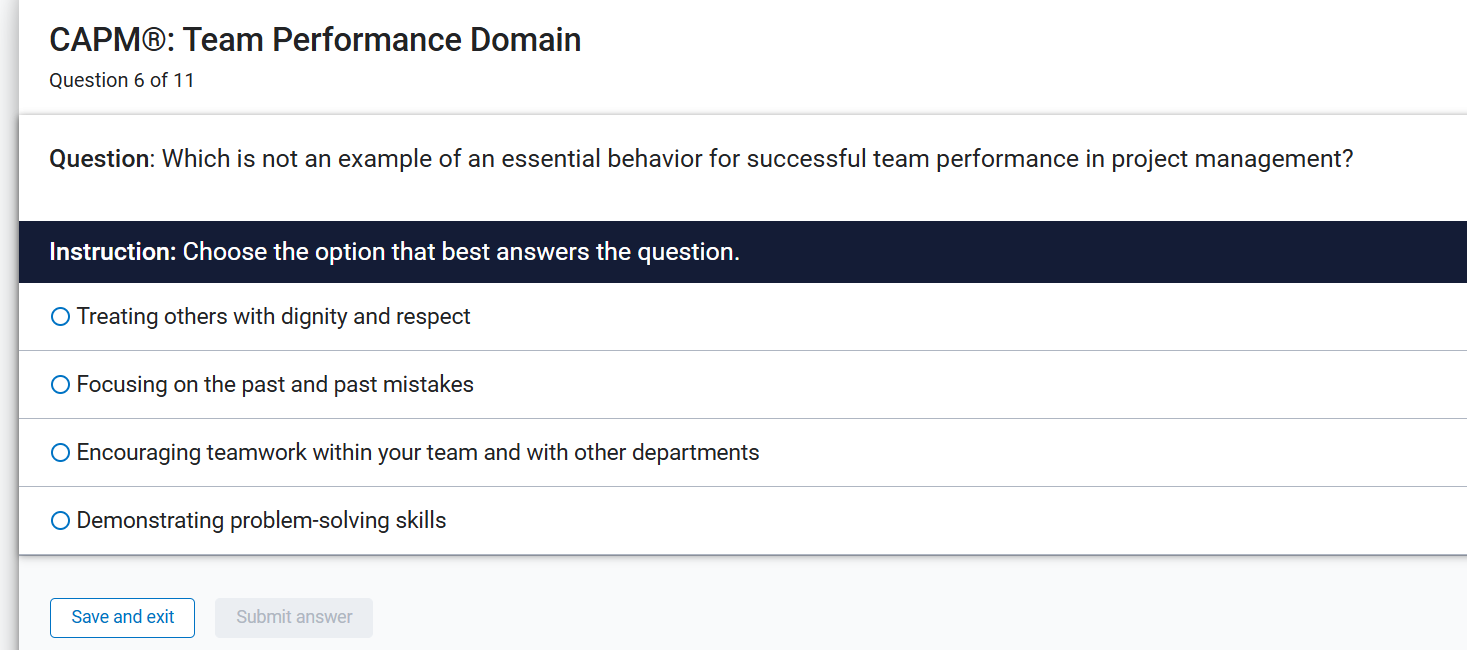
Task: Click the "Submit answer" button
Action: tap(293, 617)
